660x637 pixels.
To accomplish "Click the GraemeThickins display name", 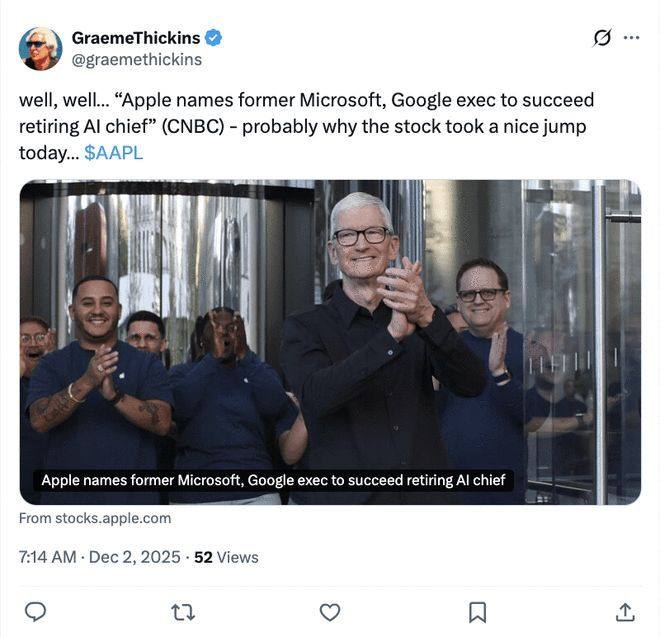I will click(x=134, y=38).
